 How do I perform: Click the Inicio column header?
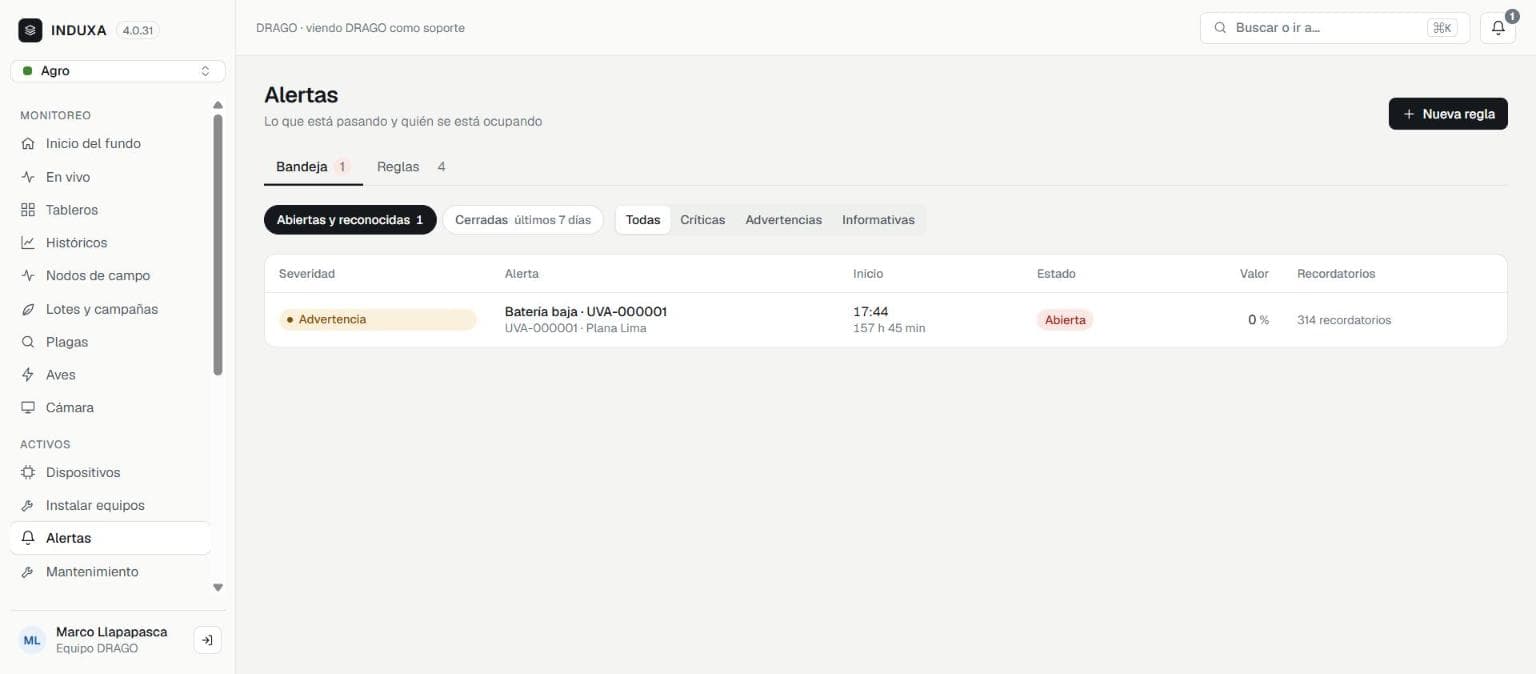pos(868,274)
